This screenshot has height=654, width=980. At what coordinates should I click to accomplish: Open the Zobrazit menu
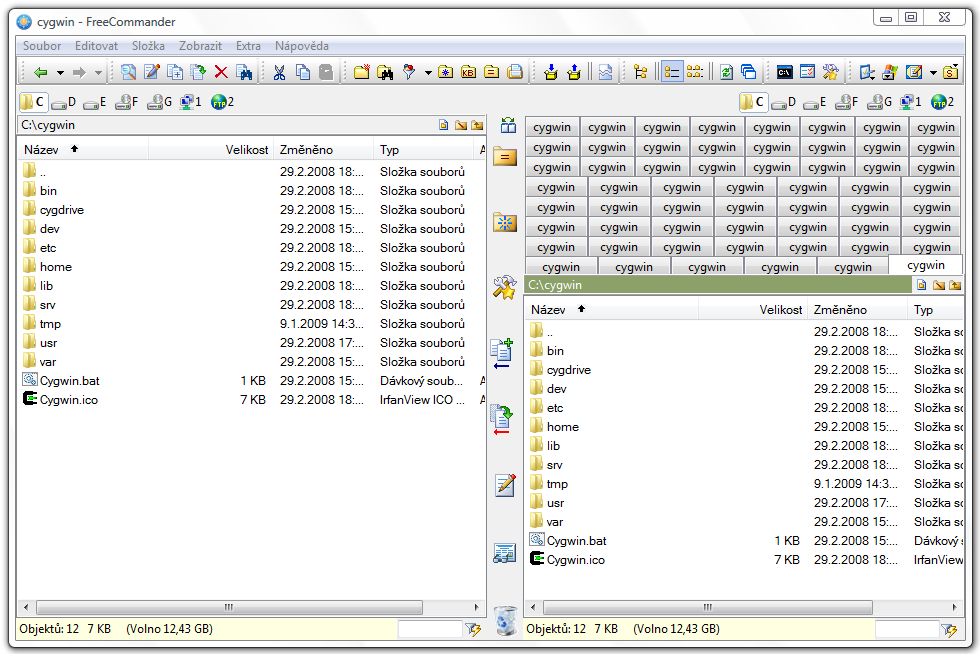200,46
